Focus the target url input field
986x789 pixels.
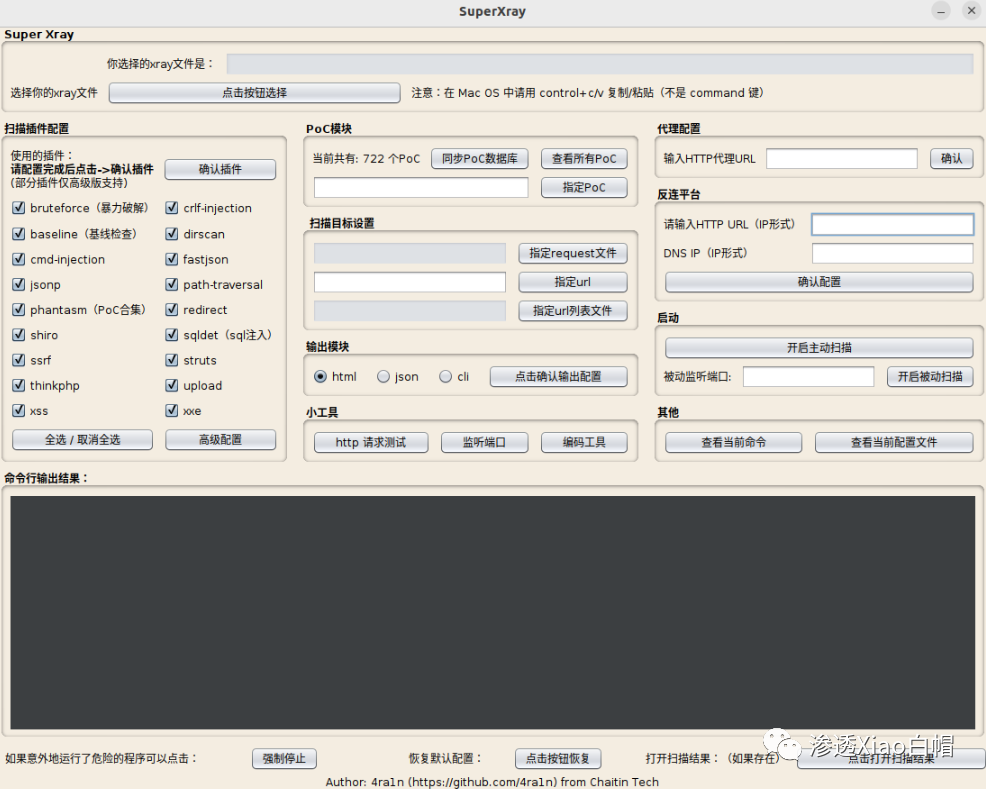click(410, 282)
